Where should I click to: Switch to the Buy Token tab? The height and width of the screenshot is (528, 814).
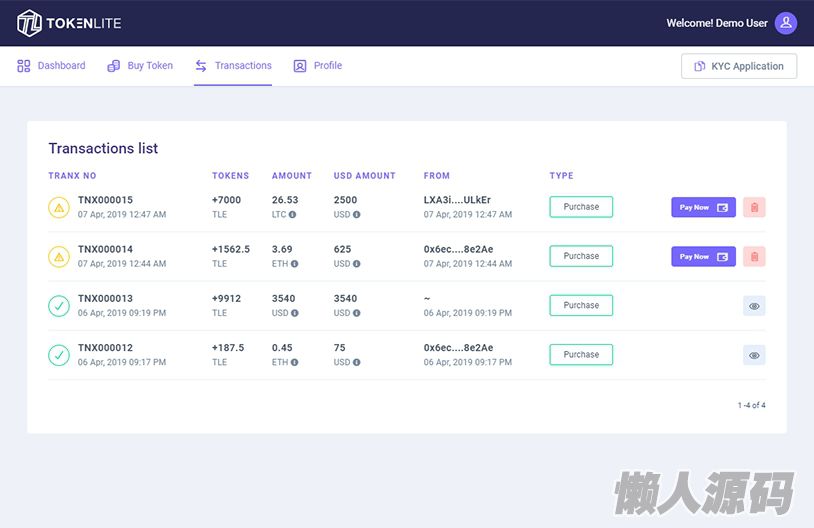point(140,66)
